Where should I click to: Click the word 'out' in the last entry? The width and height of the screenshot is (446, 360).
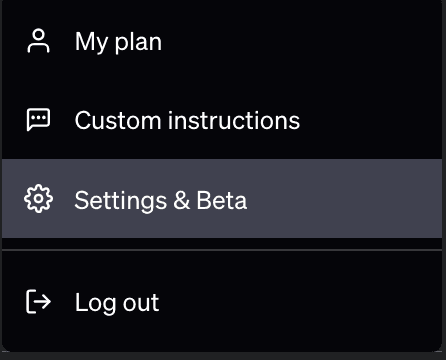click(141, 304)
